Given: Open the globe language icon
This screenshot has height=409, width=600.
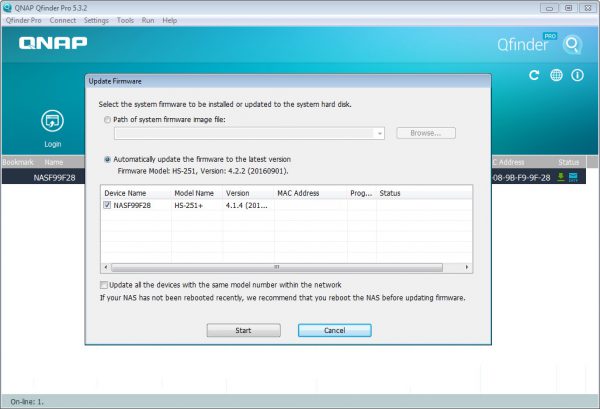Looking at the screenshot, I should click(x=556, y=75).
